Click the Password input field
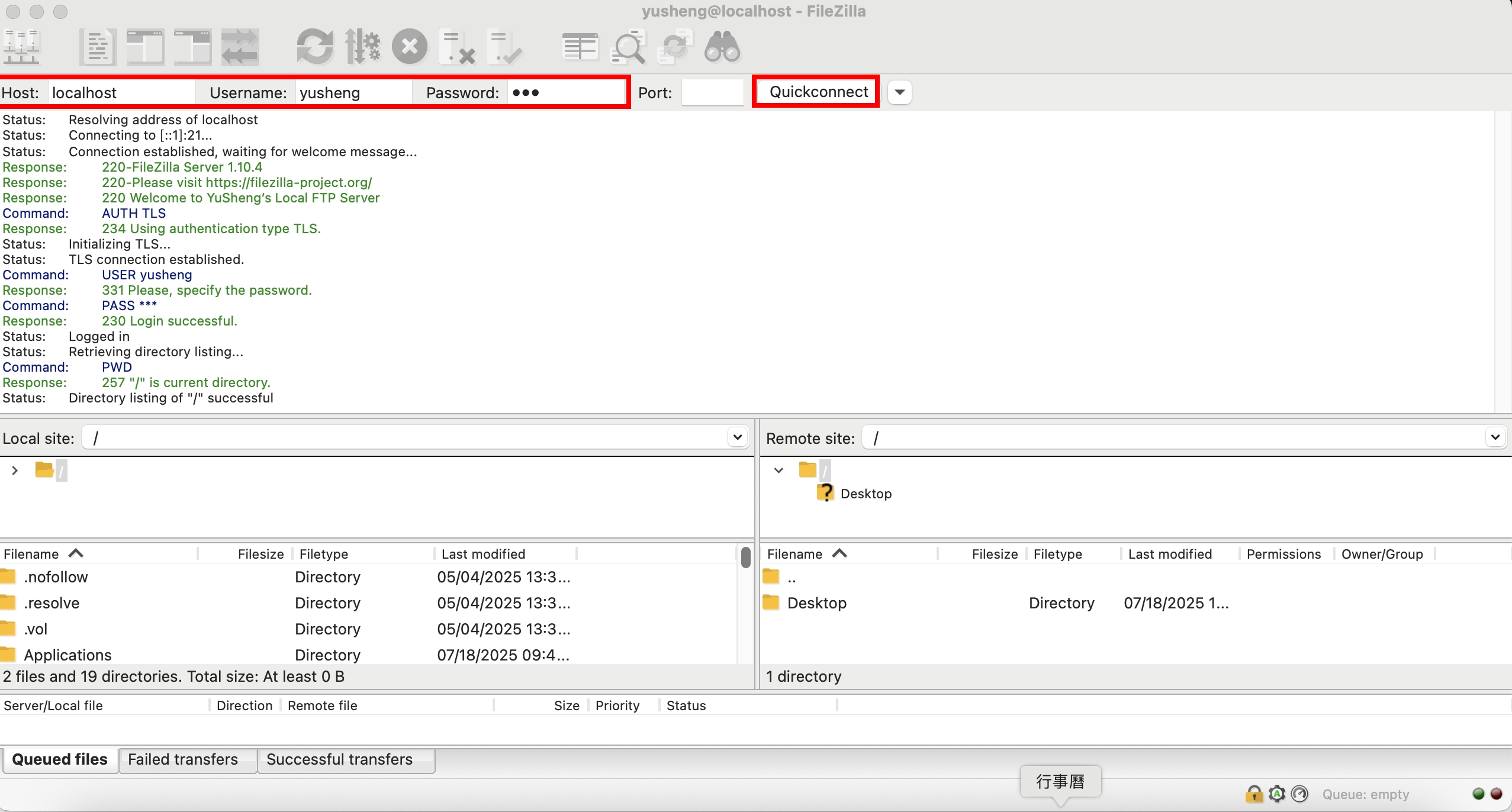Screen dimensions: 1512x812 point(565,92)
